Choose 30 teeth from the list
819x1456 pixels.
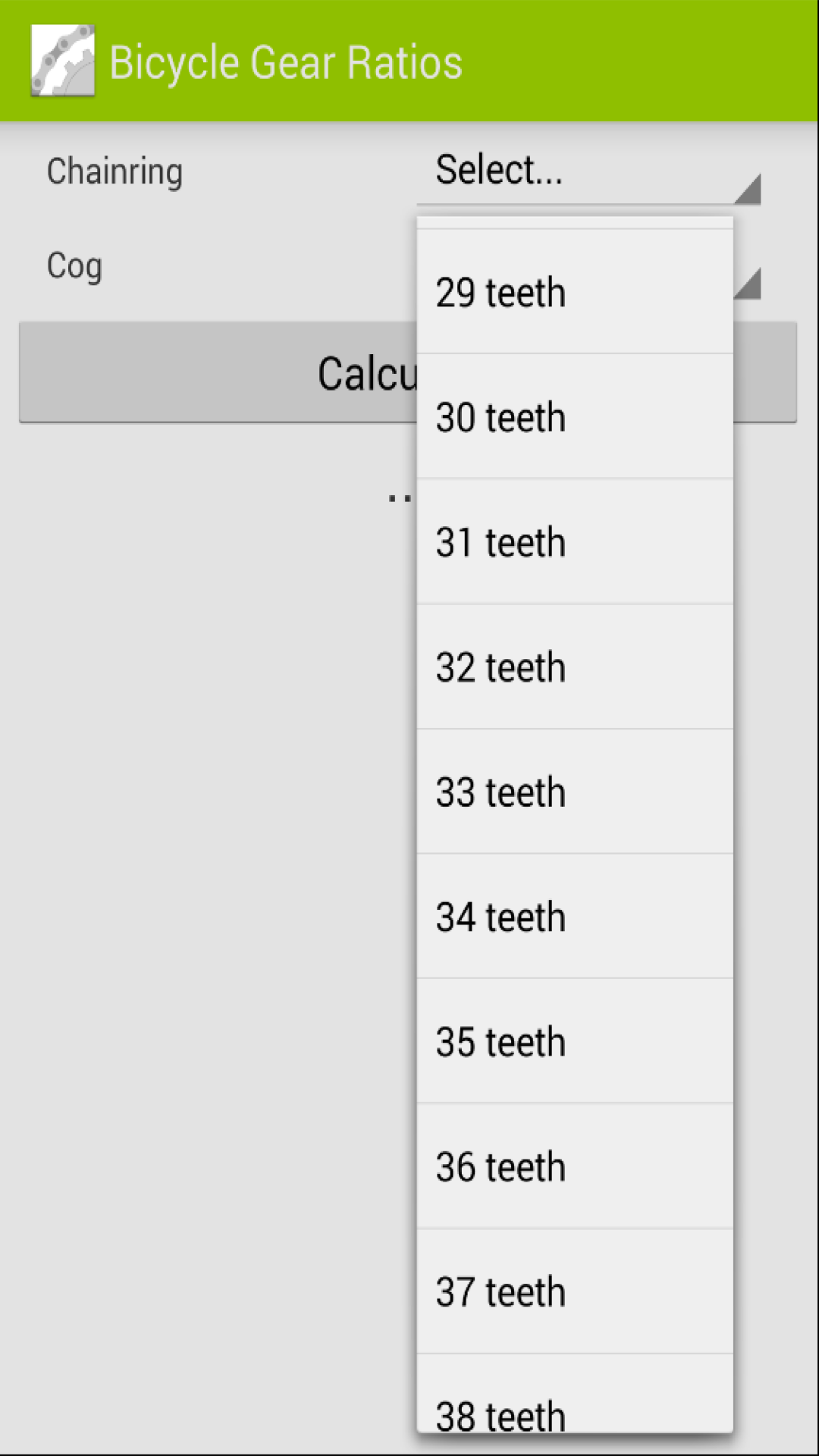pyautogui.click(x=575, y=416)
